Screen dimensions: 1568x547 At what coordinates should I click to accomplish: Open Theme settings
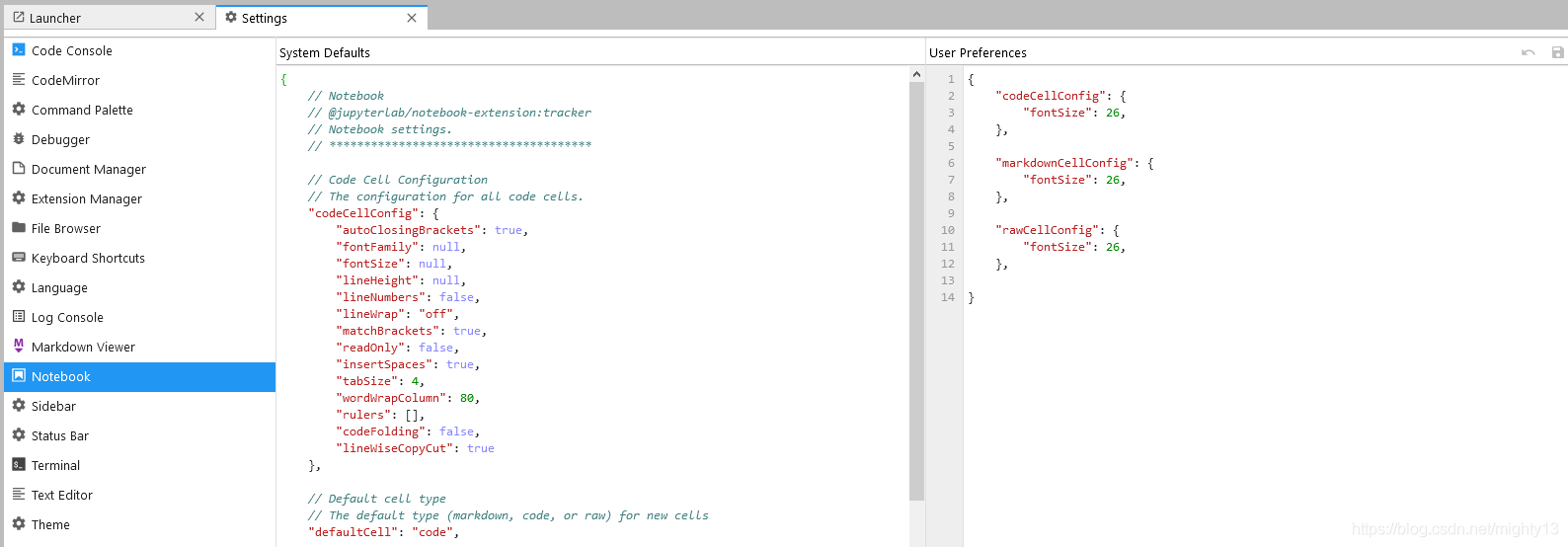coord(139,524)
